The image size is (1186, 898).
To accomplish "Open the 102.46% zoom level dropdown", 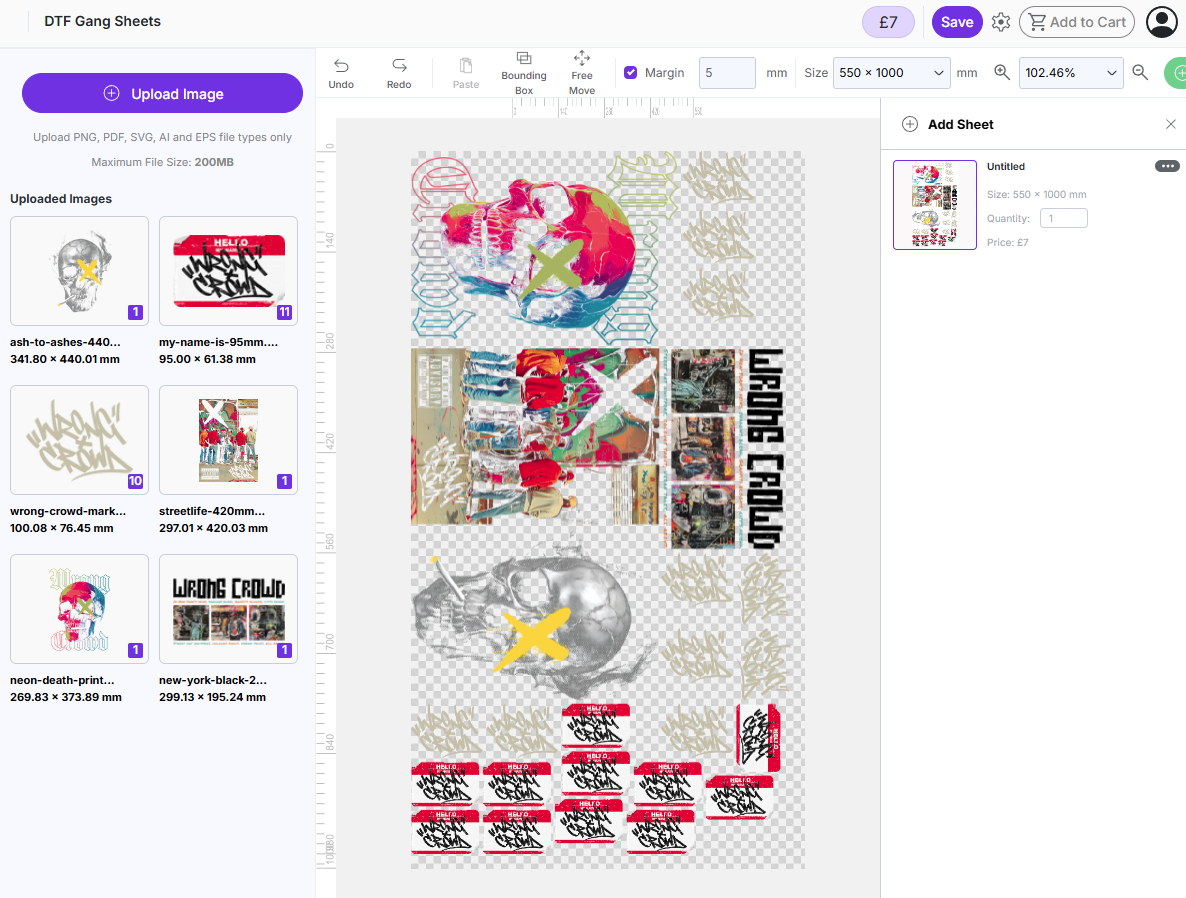I will point(1070,72).
